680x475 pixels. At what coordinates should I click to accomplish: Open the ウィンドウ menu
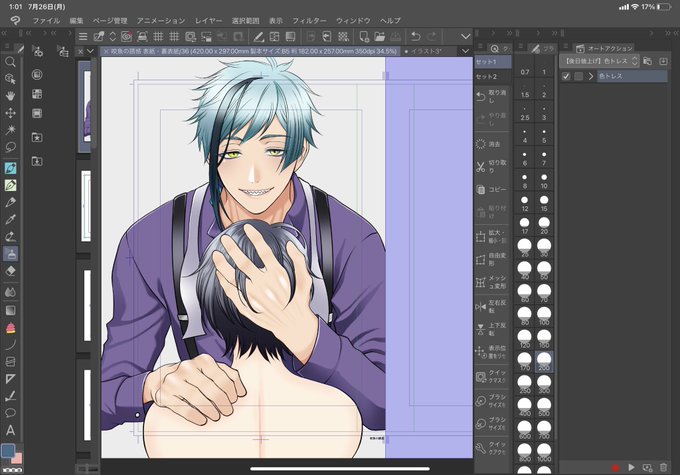[353, 20]
